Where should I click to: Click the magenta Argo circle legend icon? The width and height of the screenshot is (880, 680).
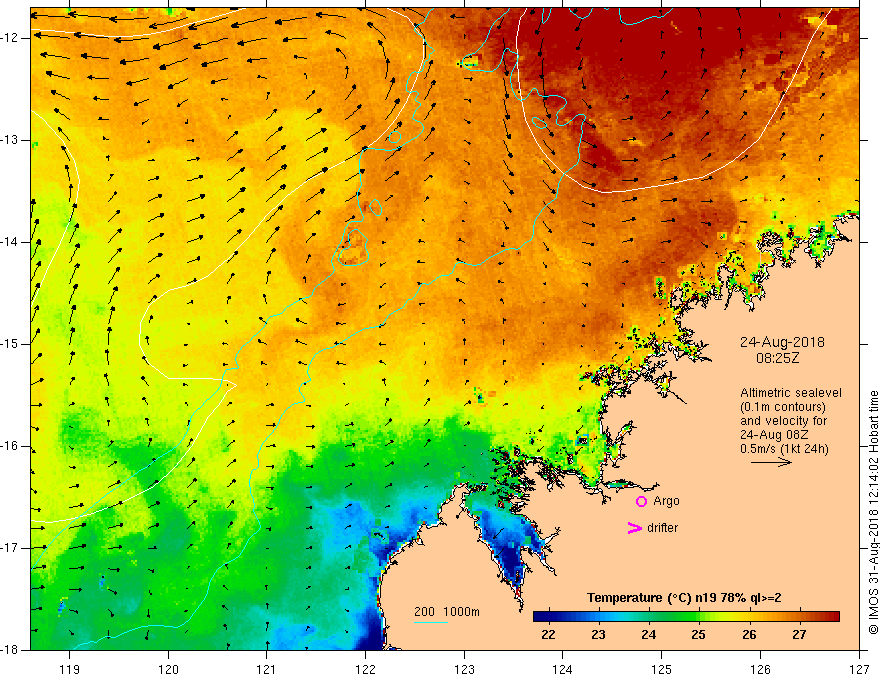[641, 502]
